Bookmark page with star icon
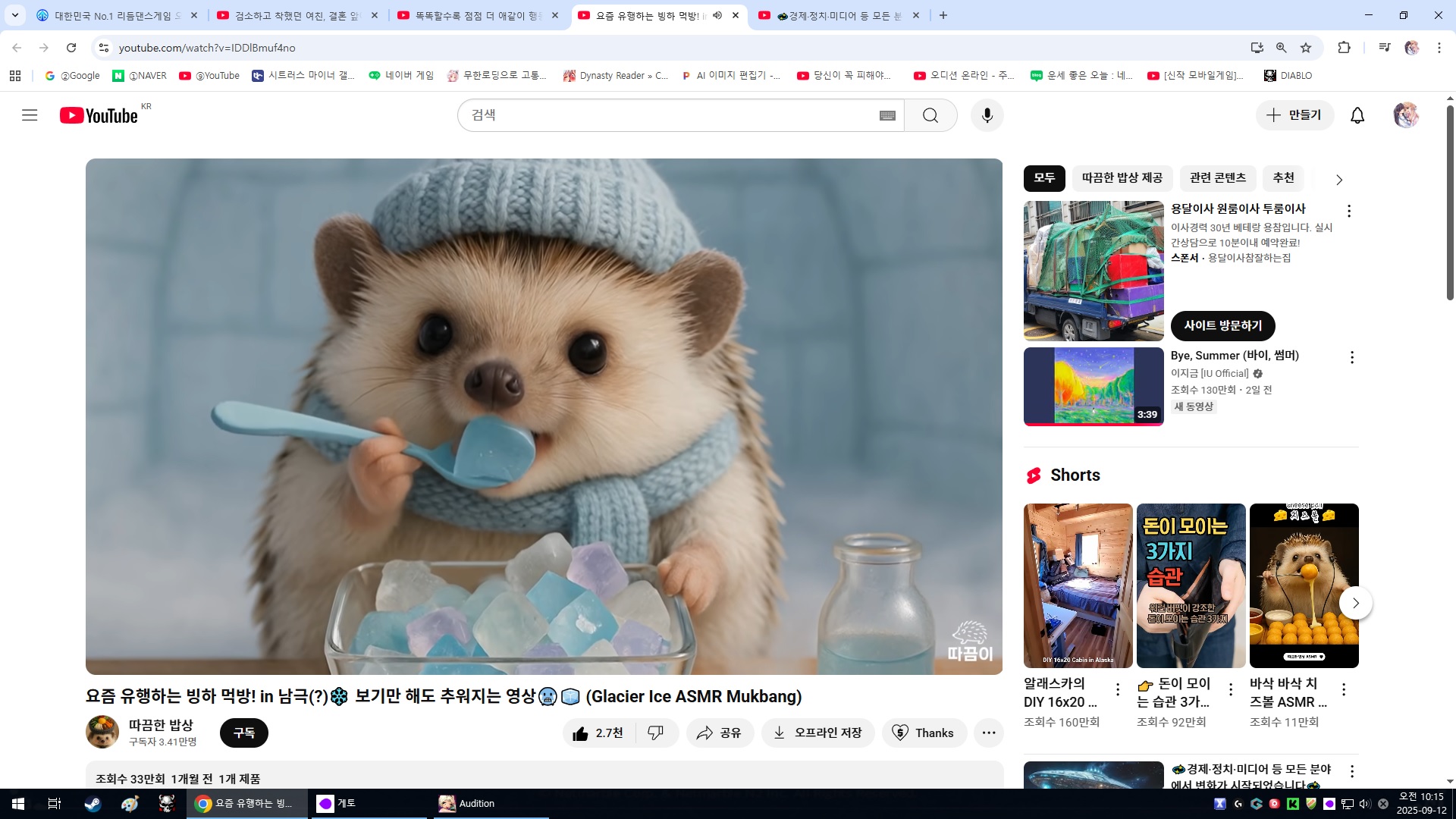Image resolution: width=1456 pixels, height=819 pixels. 1306,48
